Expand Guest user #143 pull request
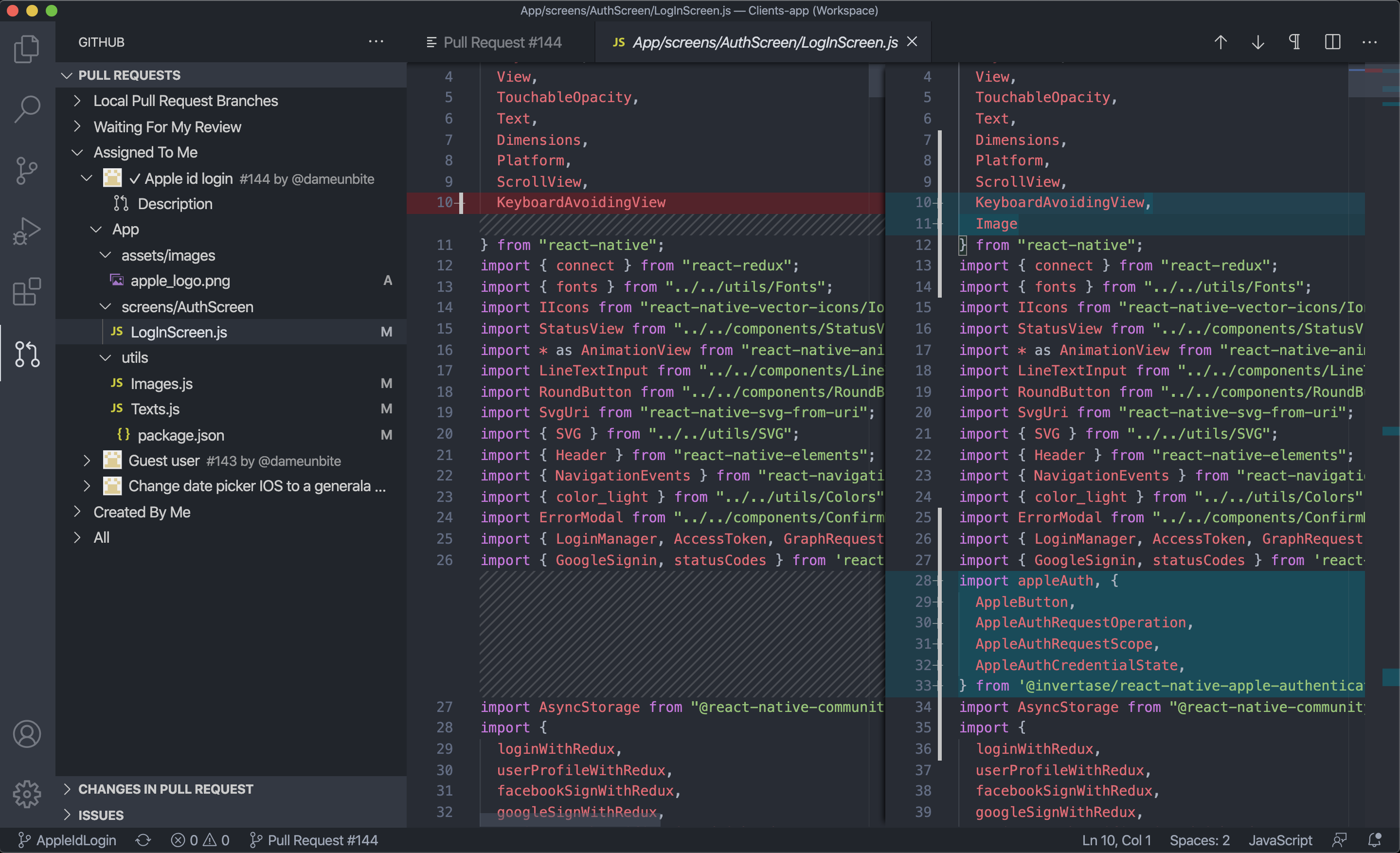 pyautogui.click(x=231, y=461)
